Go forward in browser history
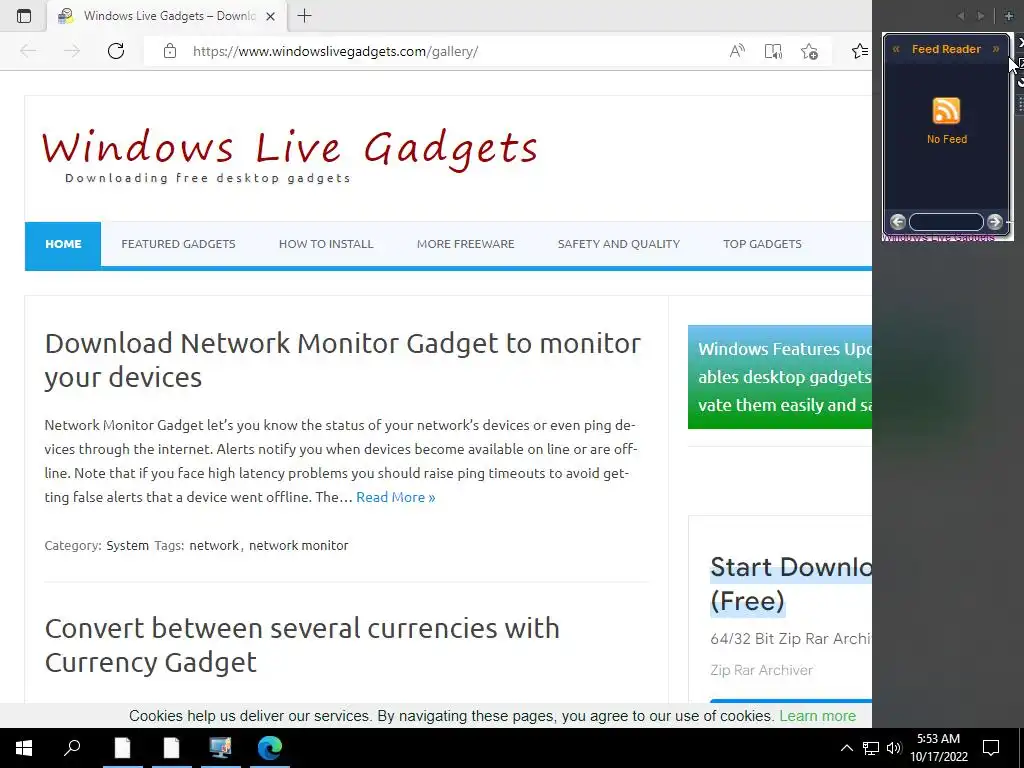The image size is (1024, 768). 72,51
